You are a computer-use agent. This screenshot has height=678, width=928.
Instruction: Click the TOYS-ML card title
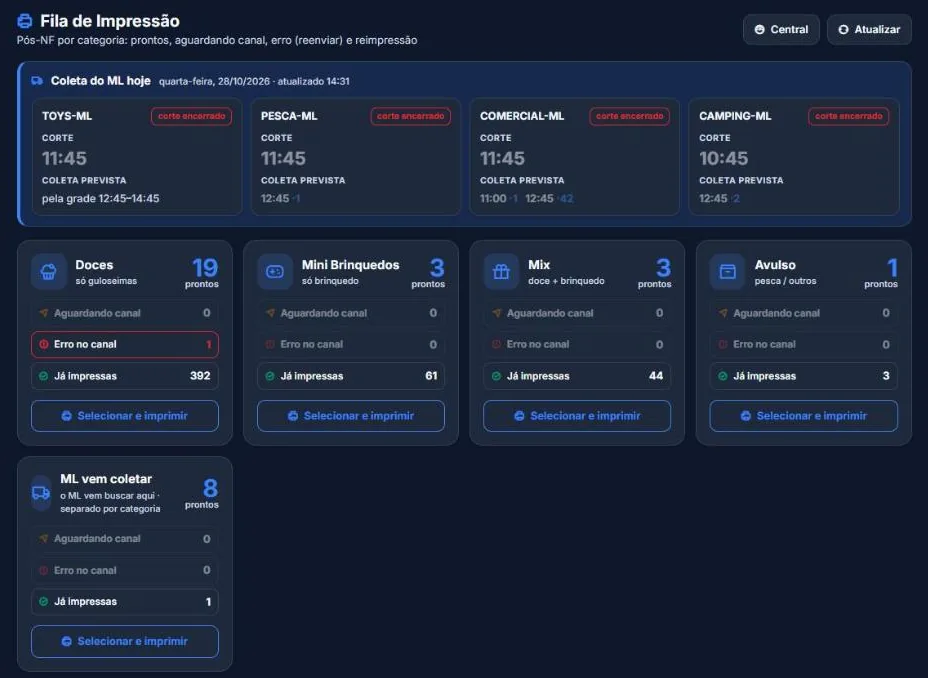[x=67, y=116]
